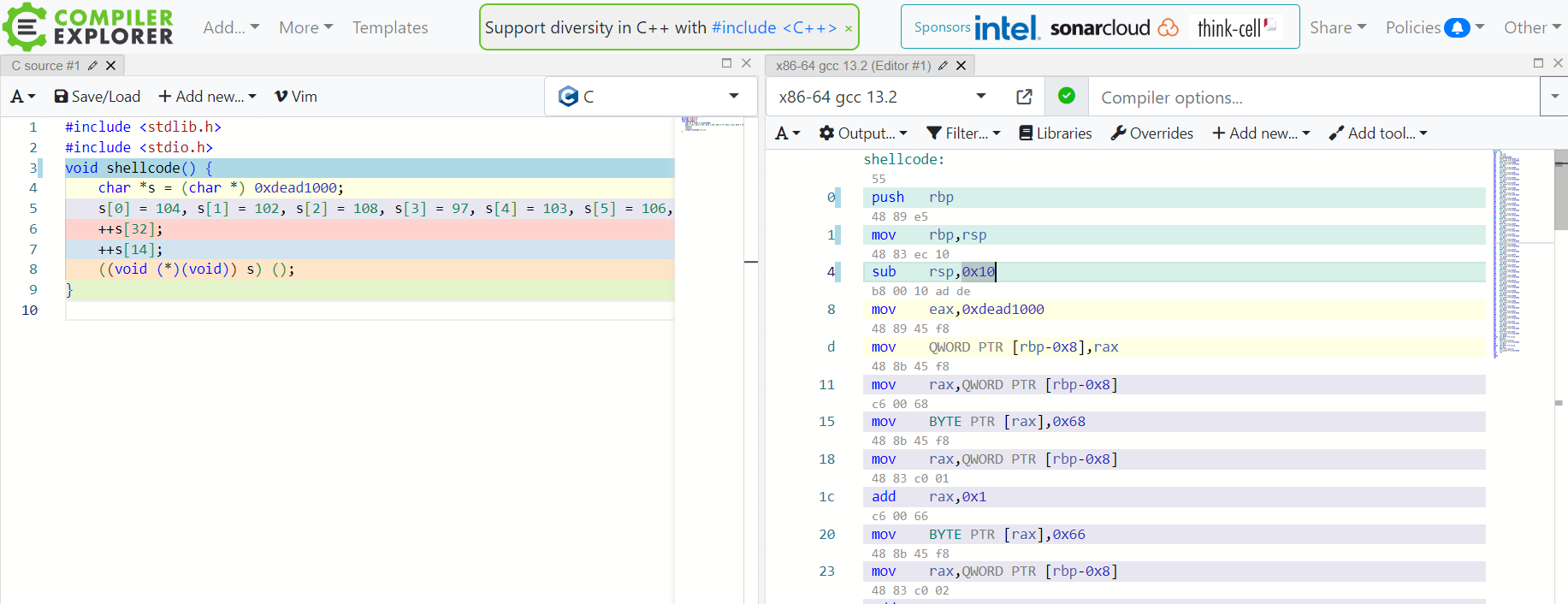Focus the Compiler options input field
The width and height of the screenshot is (1568, 604).
point(1313,98)
